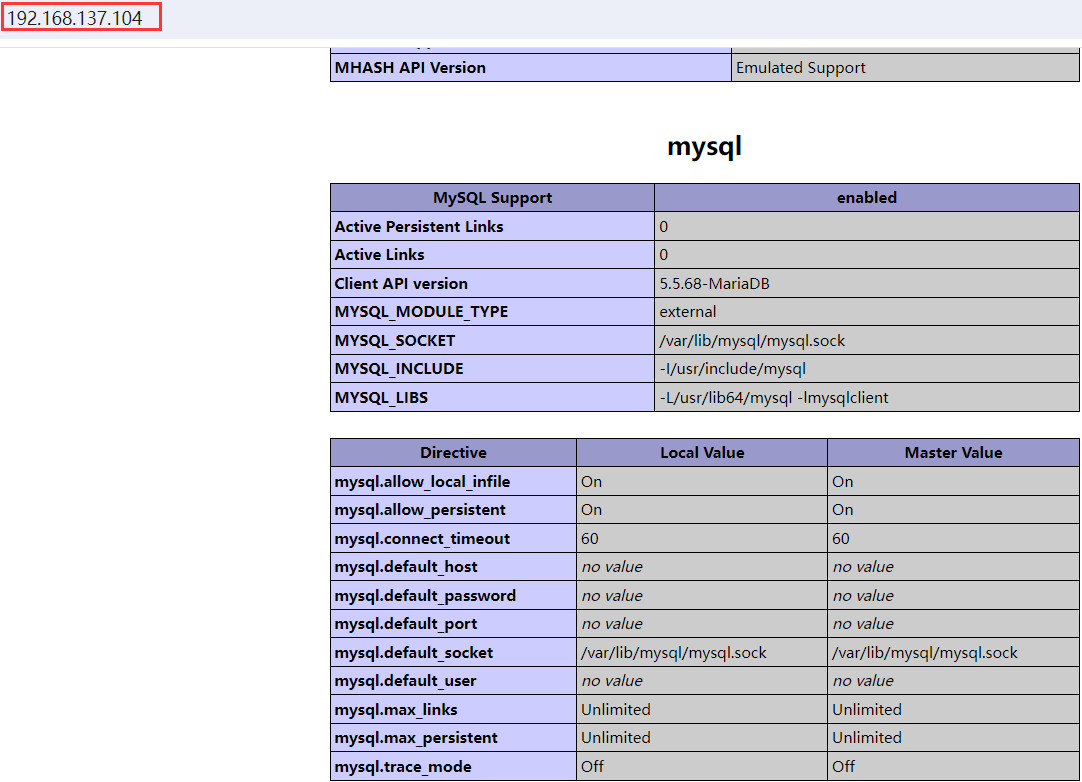
Task: Select the 'mysql.default_socket' directive
Action: pyautogui.click(x=453, y=653)
